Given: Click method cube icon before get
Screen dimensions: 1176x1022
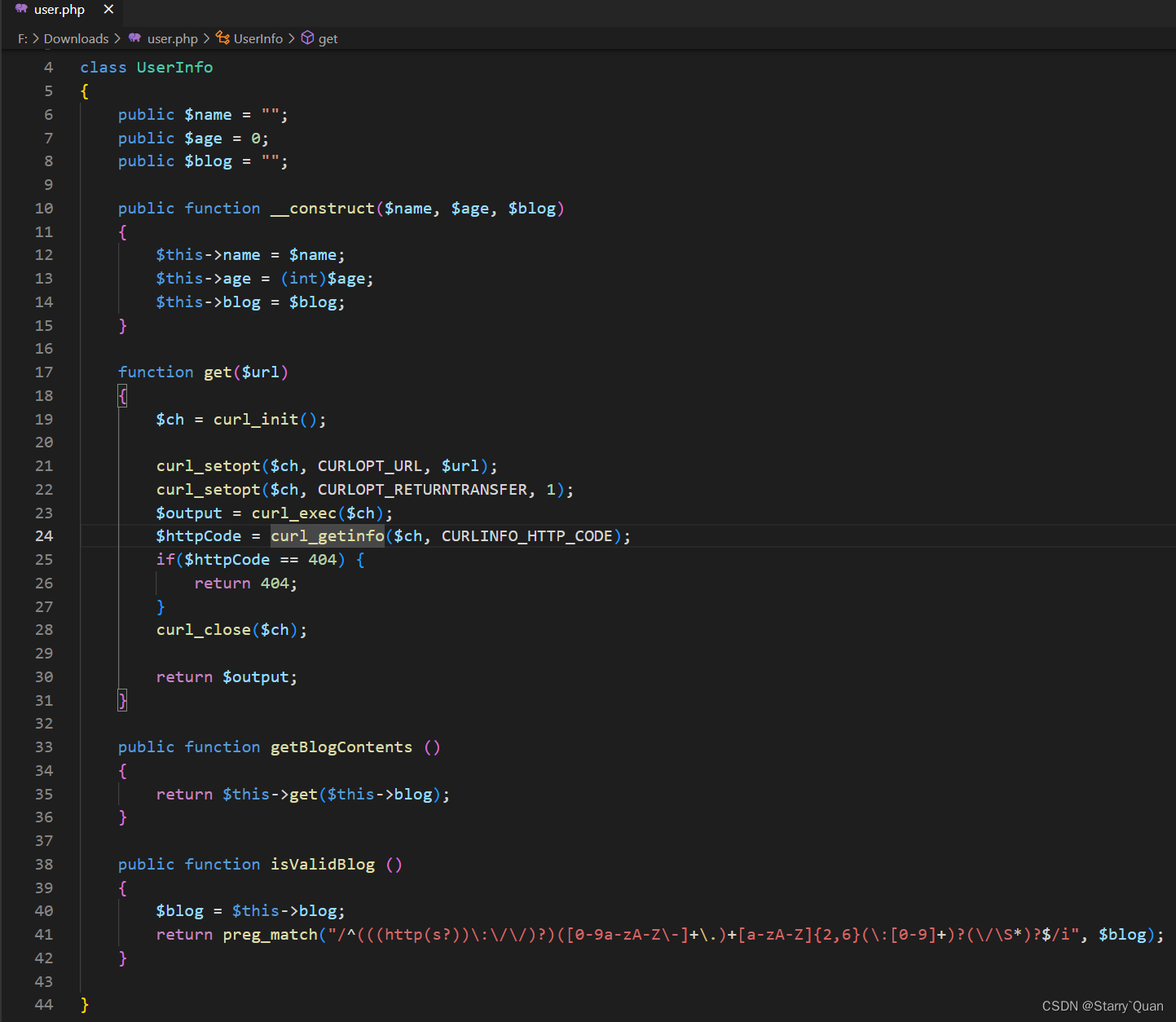Looking at the screenshot, I should point(307,37).
